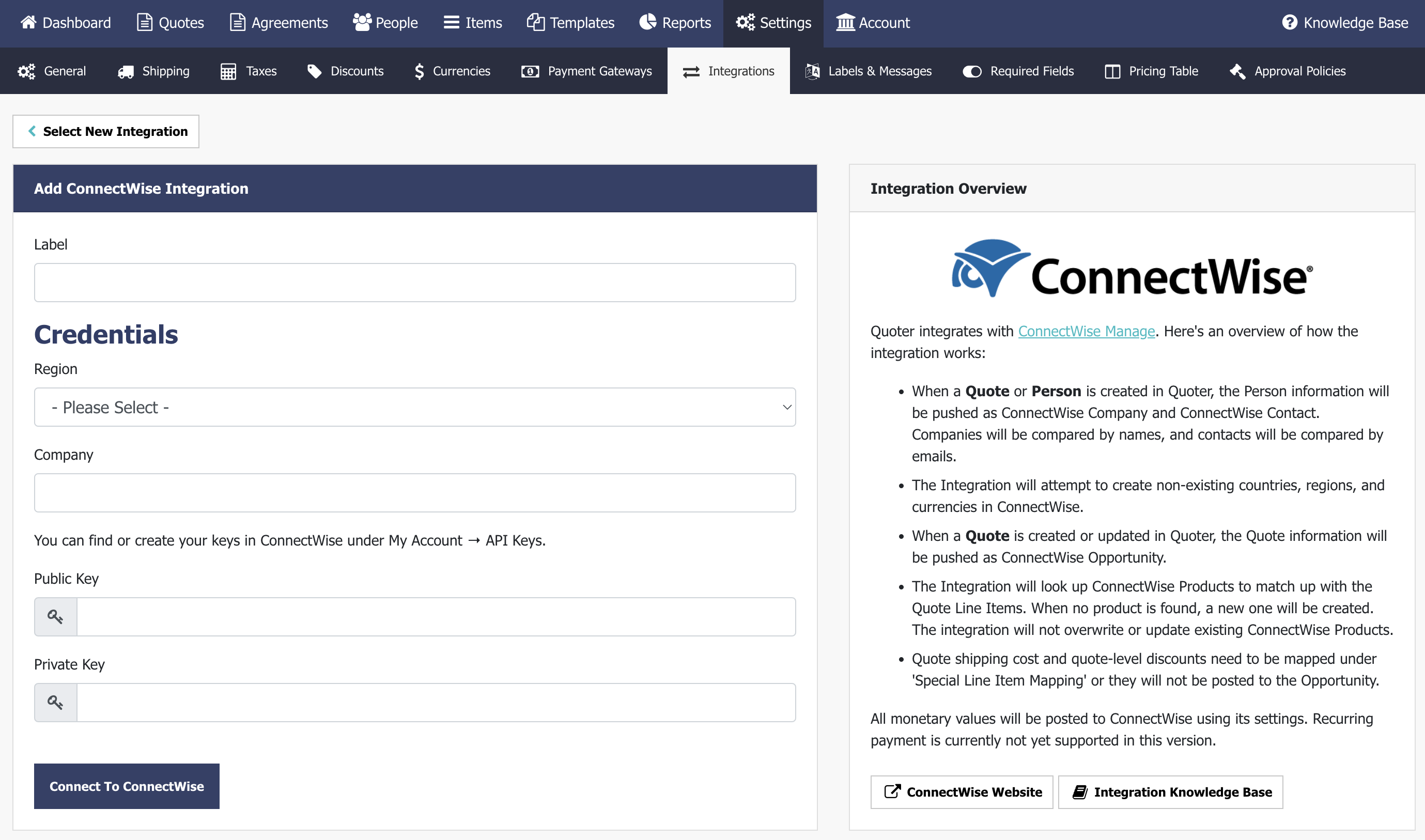
Task: Click the back chevron on Select New Integration
Action: pyautogui.click(x=32, y=131)
